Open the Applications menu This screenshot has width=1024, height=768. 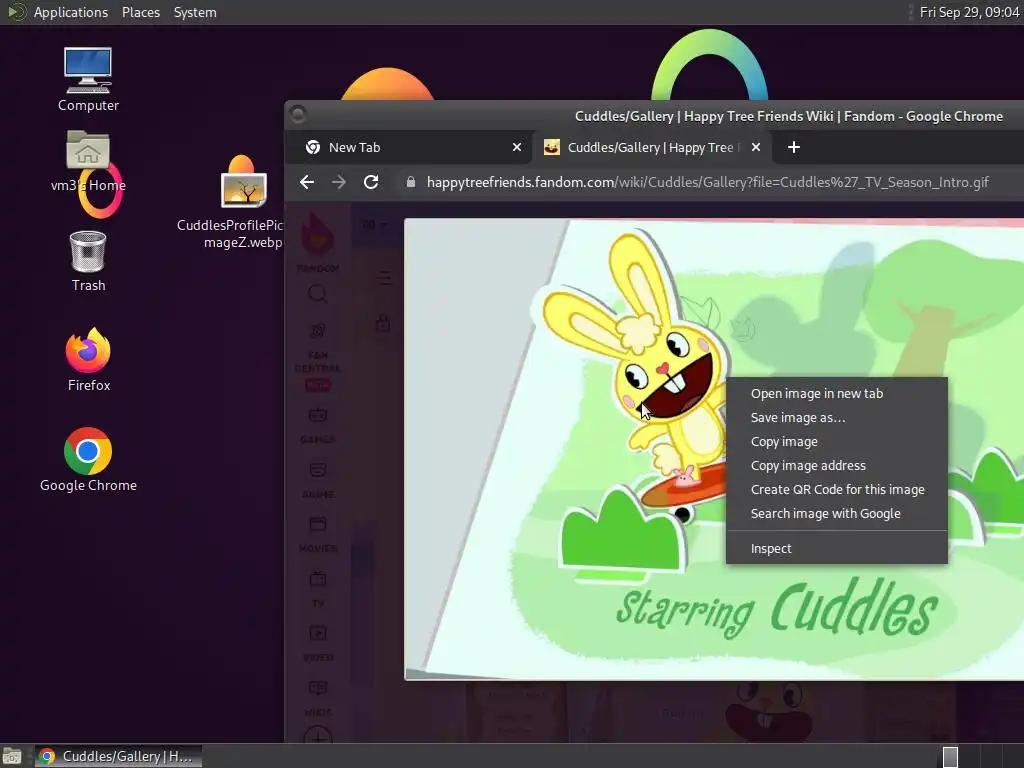[x=71, y=12]
